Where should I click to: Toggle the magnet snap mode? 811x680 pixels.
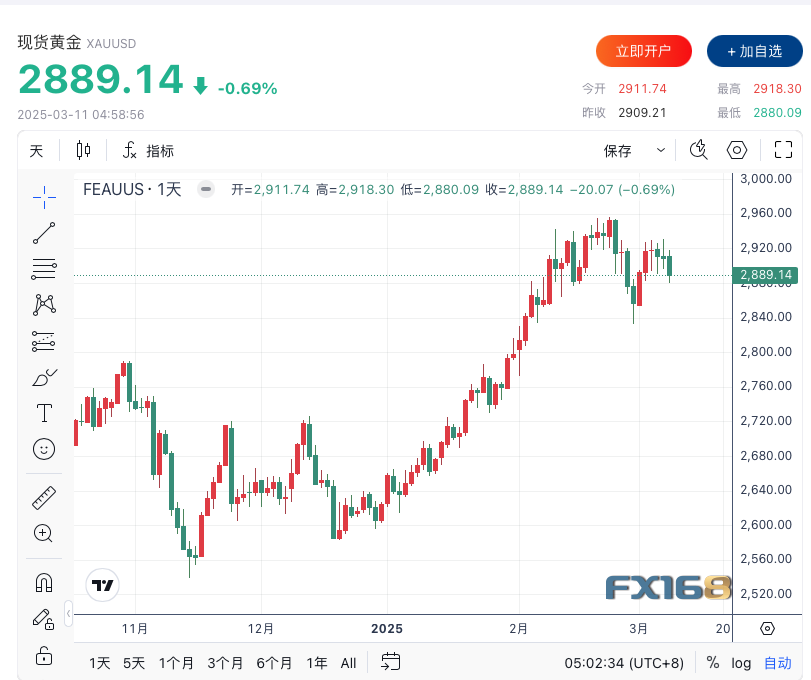point(44,583)
